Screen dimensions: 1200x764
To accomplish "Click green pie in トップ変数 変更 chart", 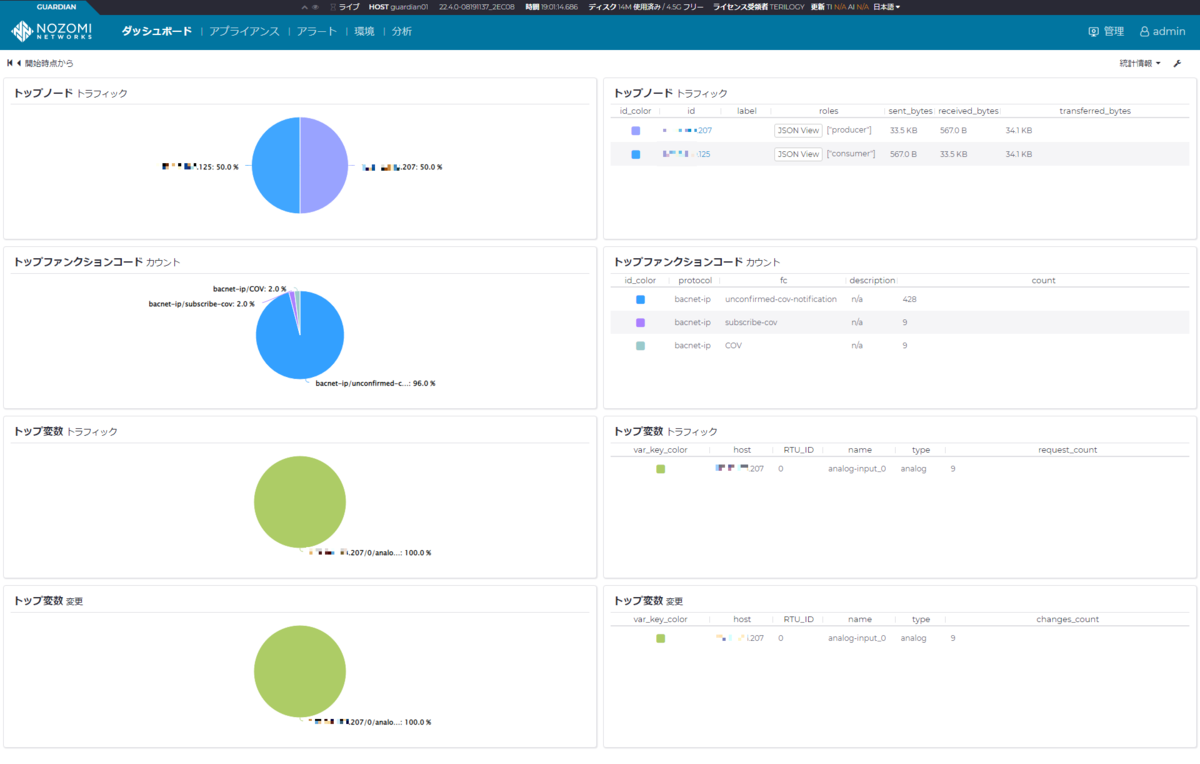I will pyautogui.click(x=300, y=672).
